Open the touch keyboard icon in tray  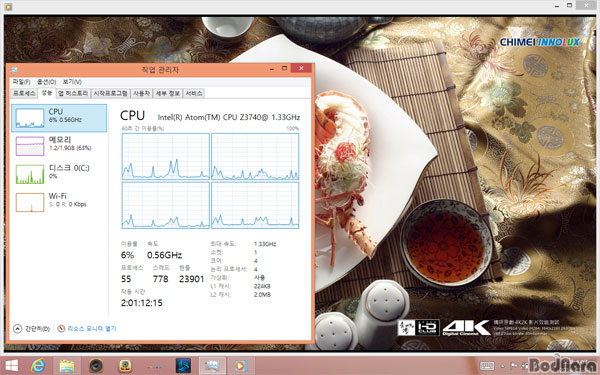[x=487, y=366]
